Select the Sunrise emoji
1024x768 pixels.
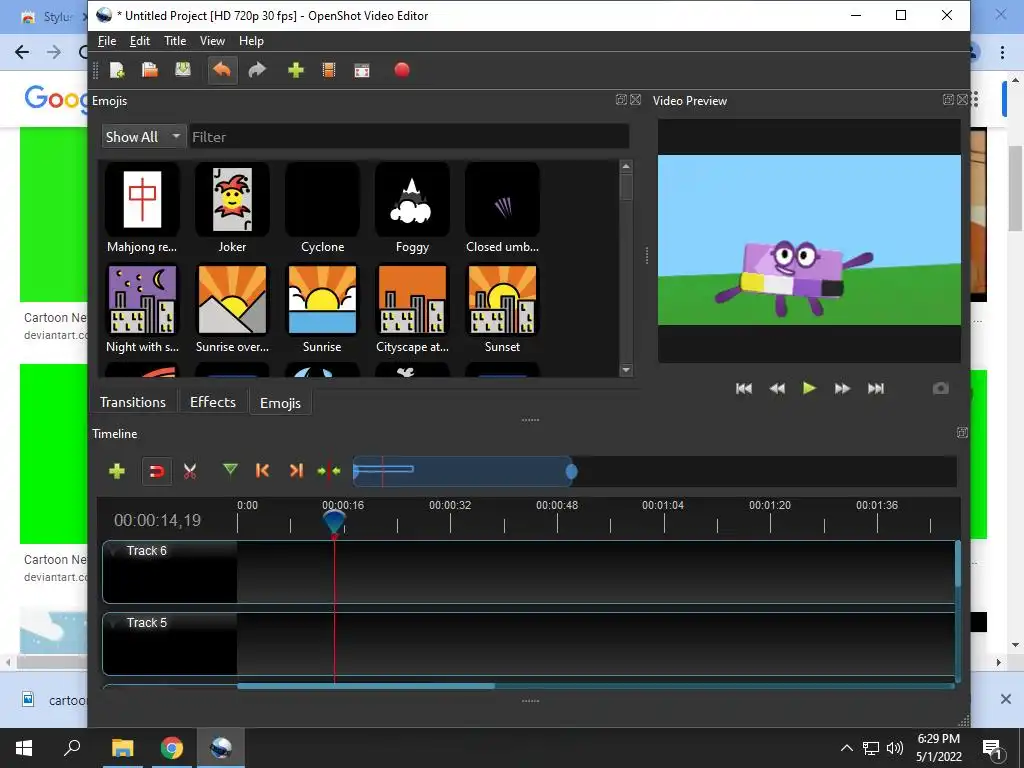pyautogui.click(x=323, y=309)
